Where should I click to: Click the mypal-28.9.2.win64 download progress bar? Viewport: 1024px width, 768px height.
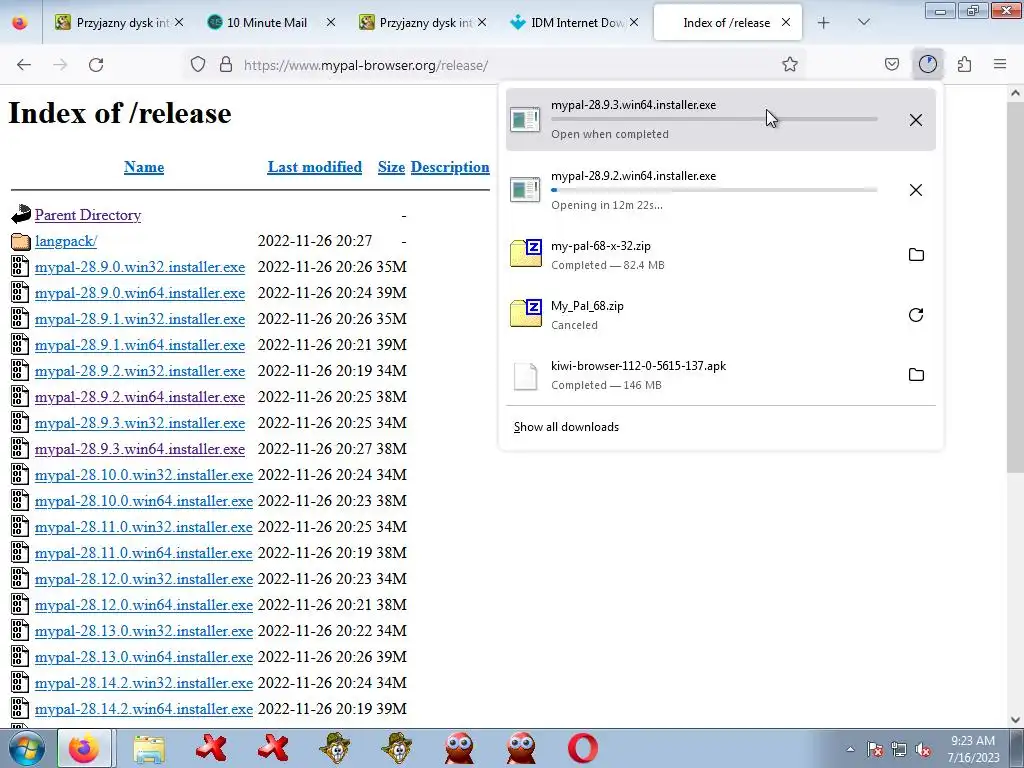pyautogui.click(x=714, y=190)
